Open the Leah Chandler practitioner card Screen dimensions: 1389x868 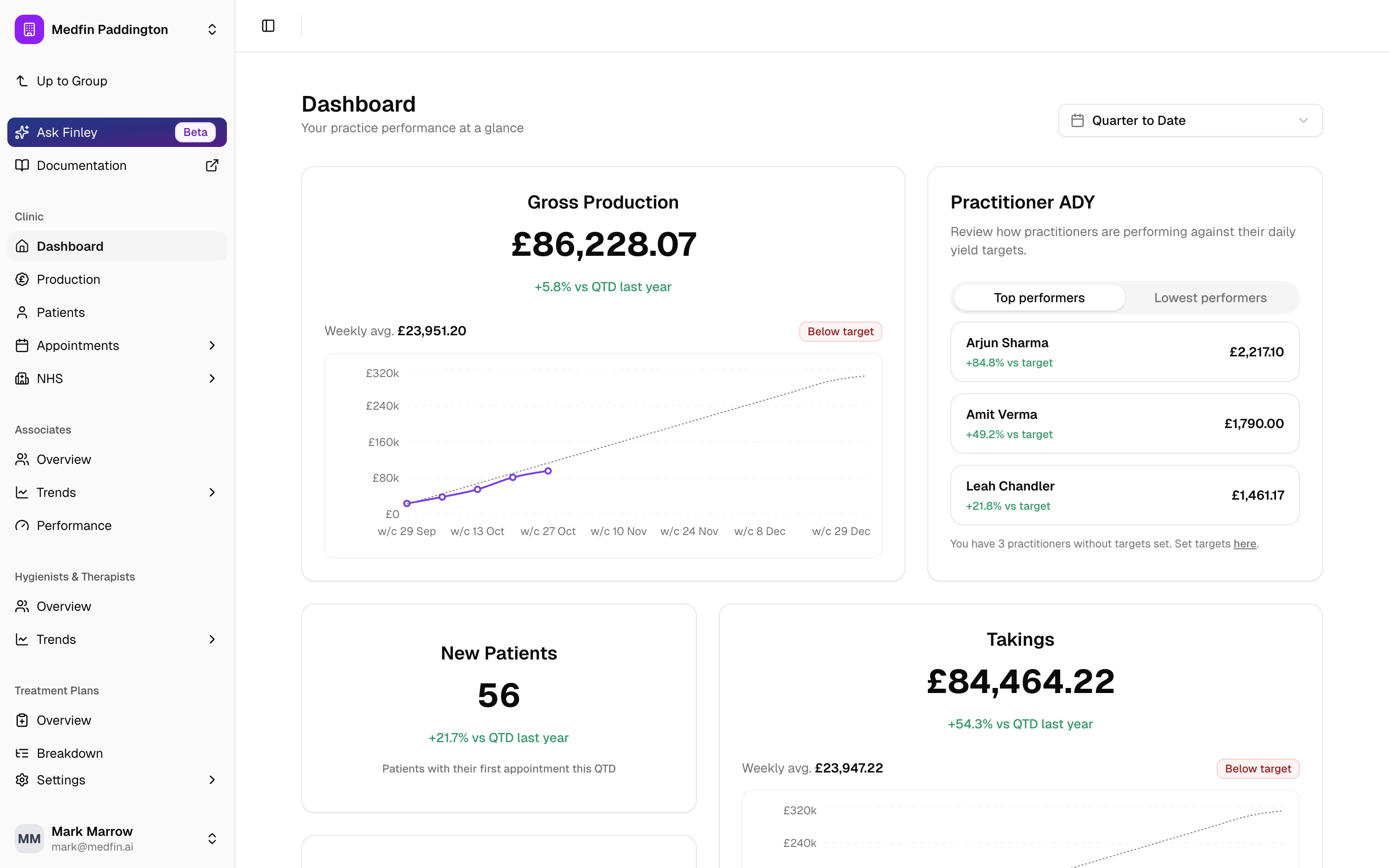[x=1125, y=495]
